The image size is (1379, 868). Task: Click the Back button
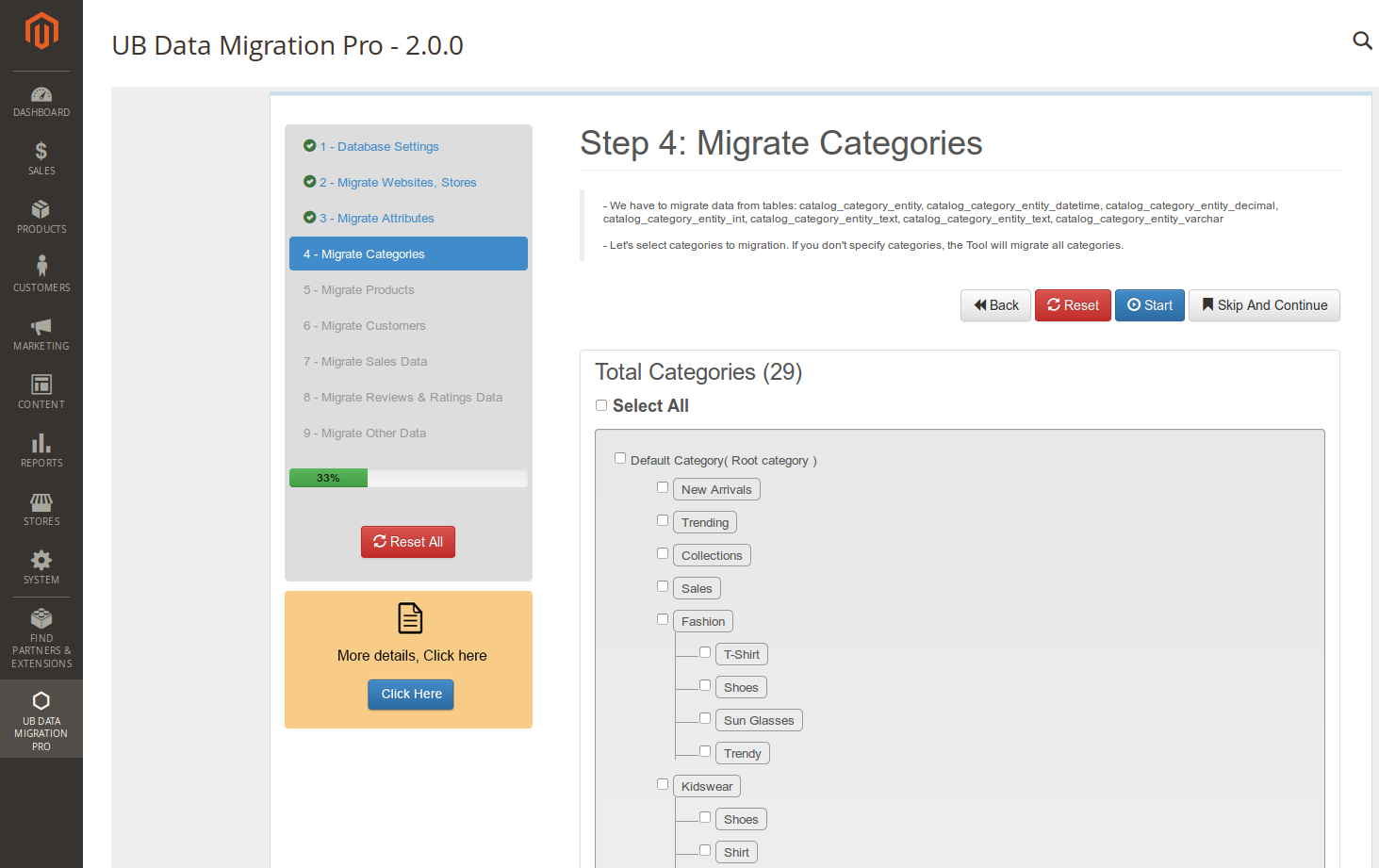tap(995, 305)
